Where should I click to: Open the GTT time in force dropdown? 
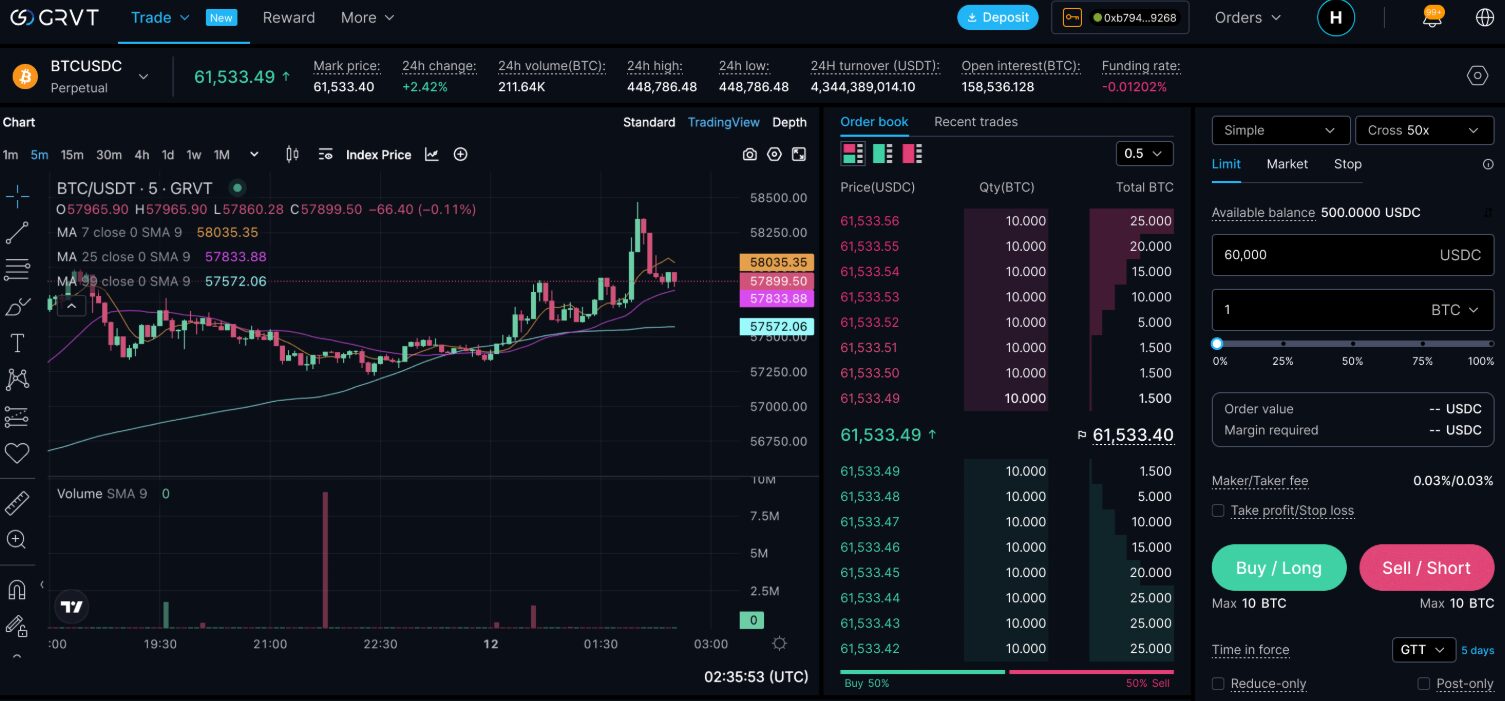(1423, 650)
